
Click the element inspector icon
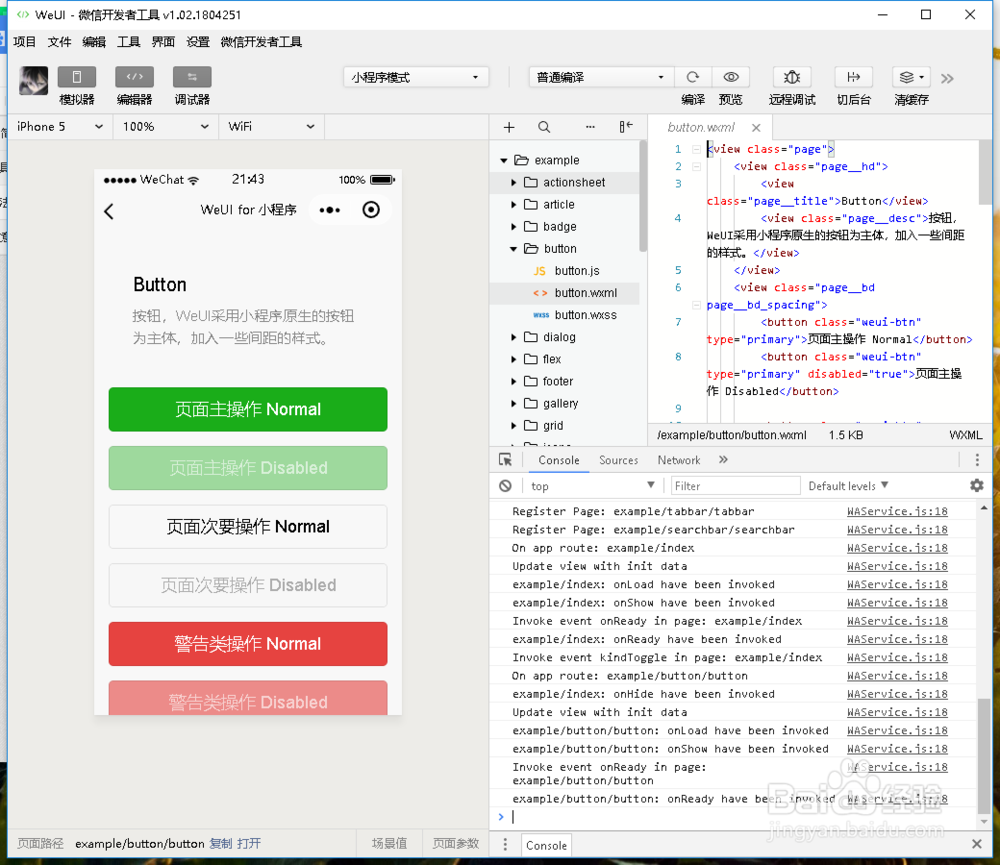505,460
